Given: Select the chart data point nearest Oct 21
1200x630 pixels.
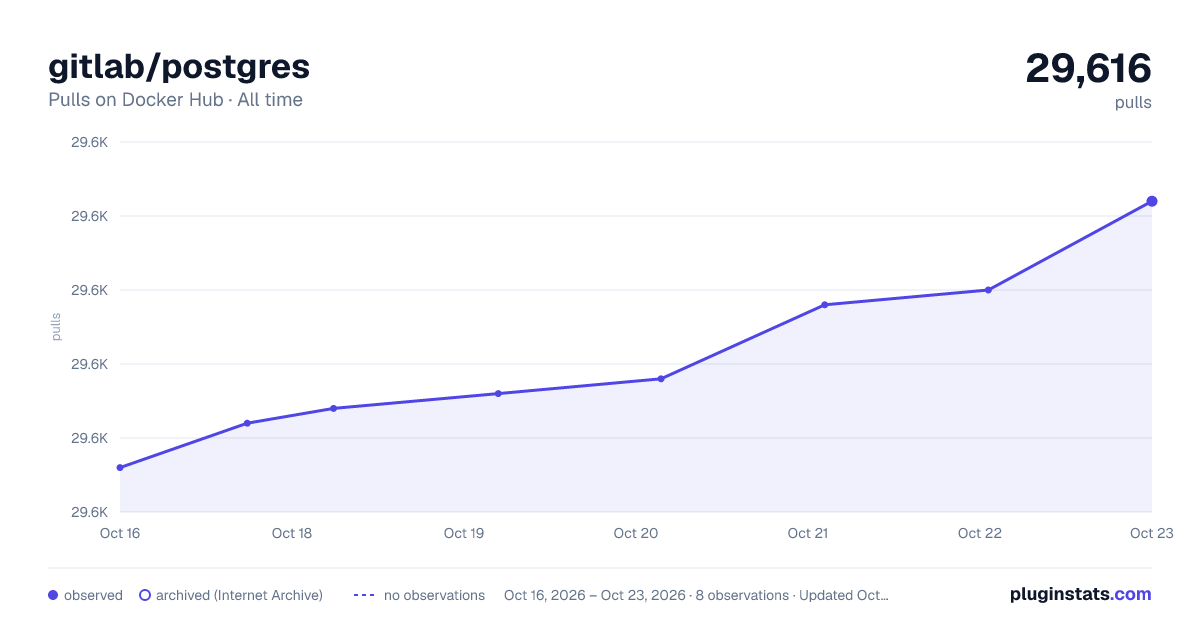Looking at the screenshot, I should pyautogui.click(x=825, y=305).
